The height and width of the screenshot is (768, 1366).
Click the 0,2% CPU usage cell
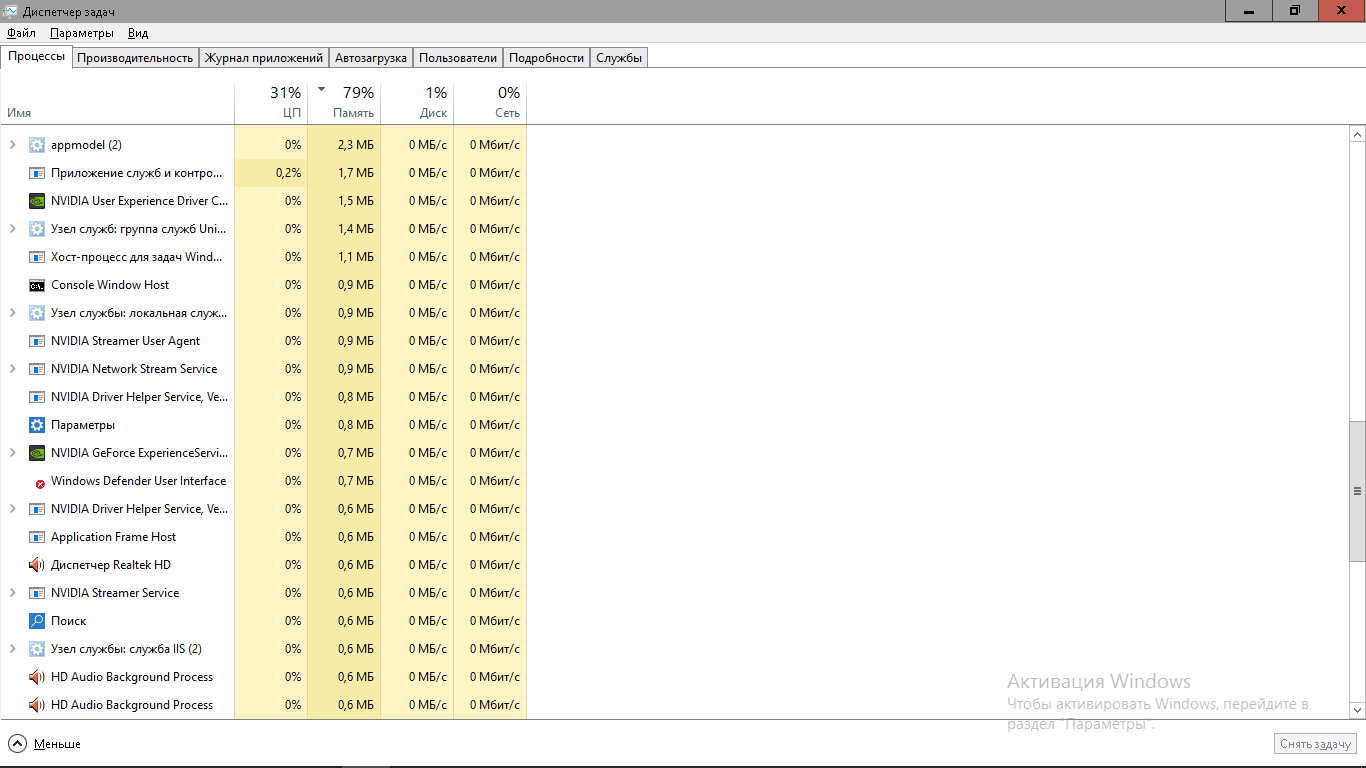[x=271, y=173]
